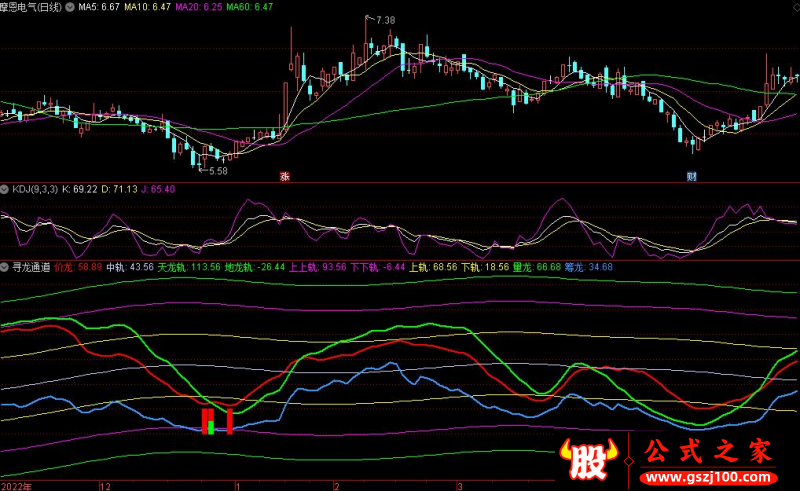
Task: Click the green signal bar in indicator panel
Action: point(211,422)
